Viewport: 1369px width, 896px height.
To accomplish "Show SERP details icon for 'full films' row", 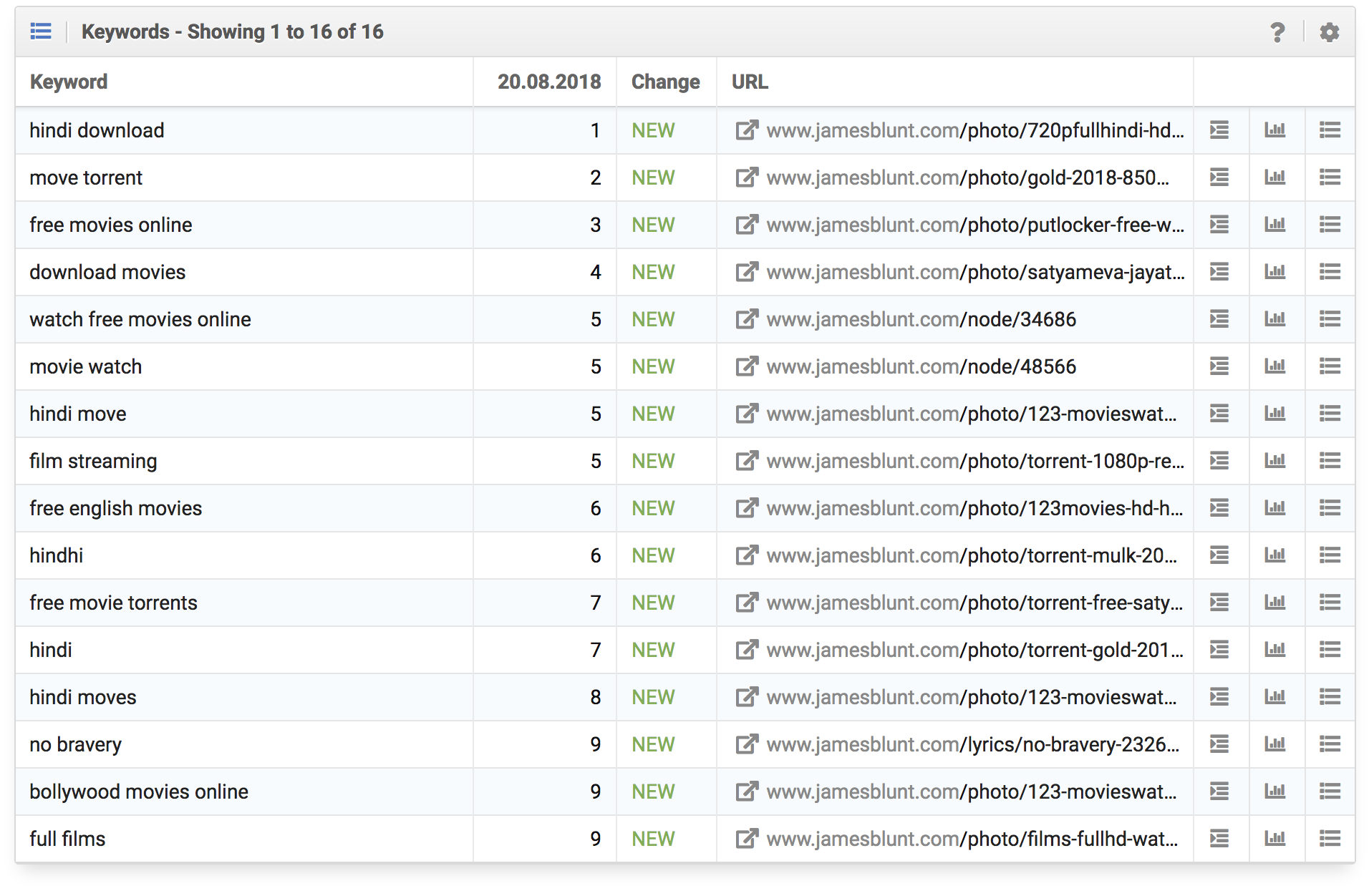I will click(x=1219, y=839).
